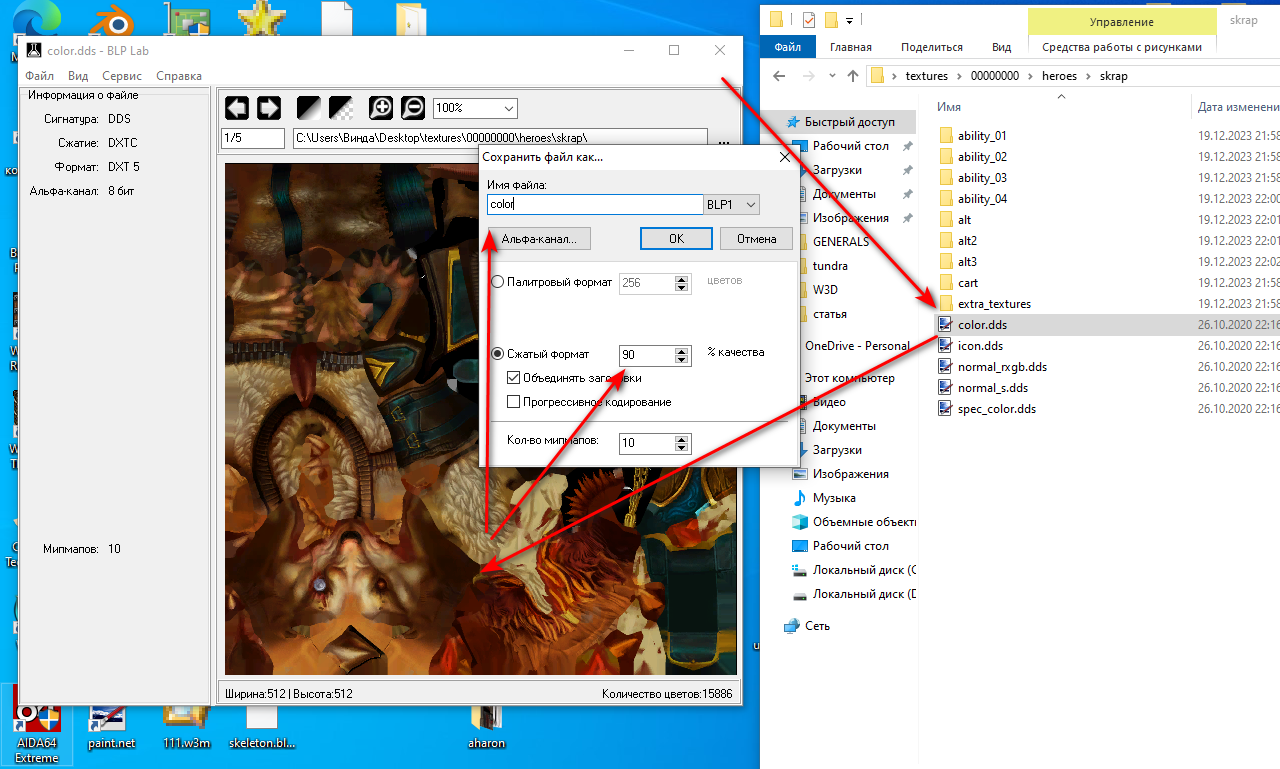Open the Вид menu in BLP Lab
Screen dimensions: 1280x769
coord(78,76)
